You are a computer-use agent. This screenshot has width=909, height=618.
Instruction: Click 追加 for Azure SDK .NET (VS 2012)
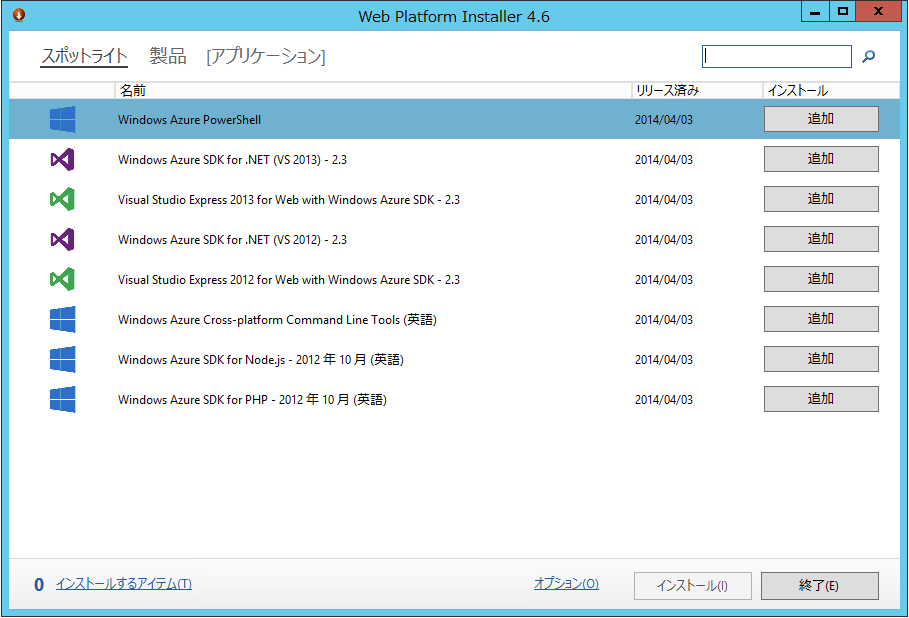pyautogui.click(x=821, y=239)
